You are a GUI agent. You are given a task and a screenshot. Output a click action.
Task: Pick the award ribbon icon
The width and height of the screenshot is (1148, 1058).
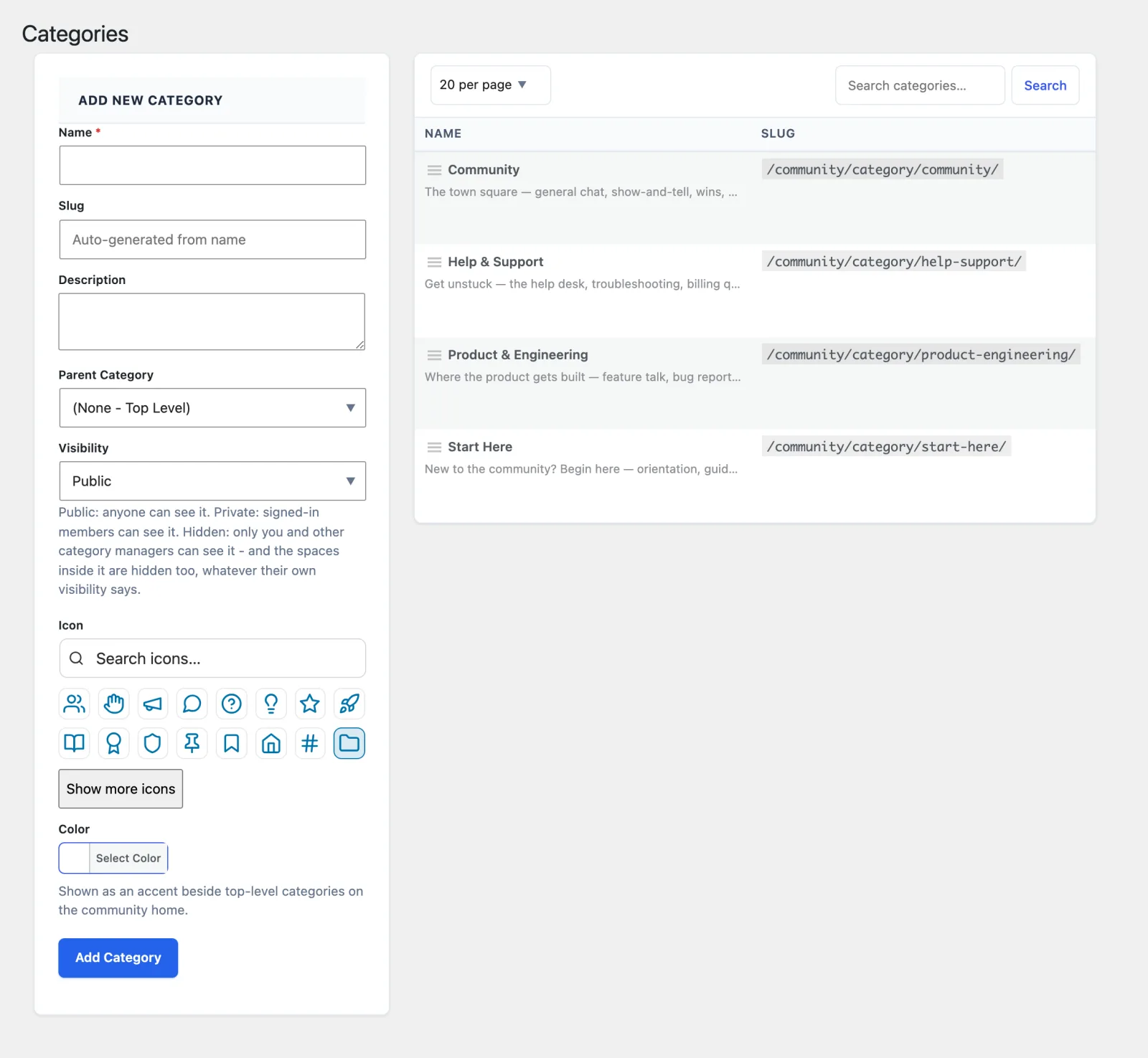click(x=113, y=743)
